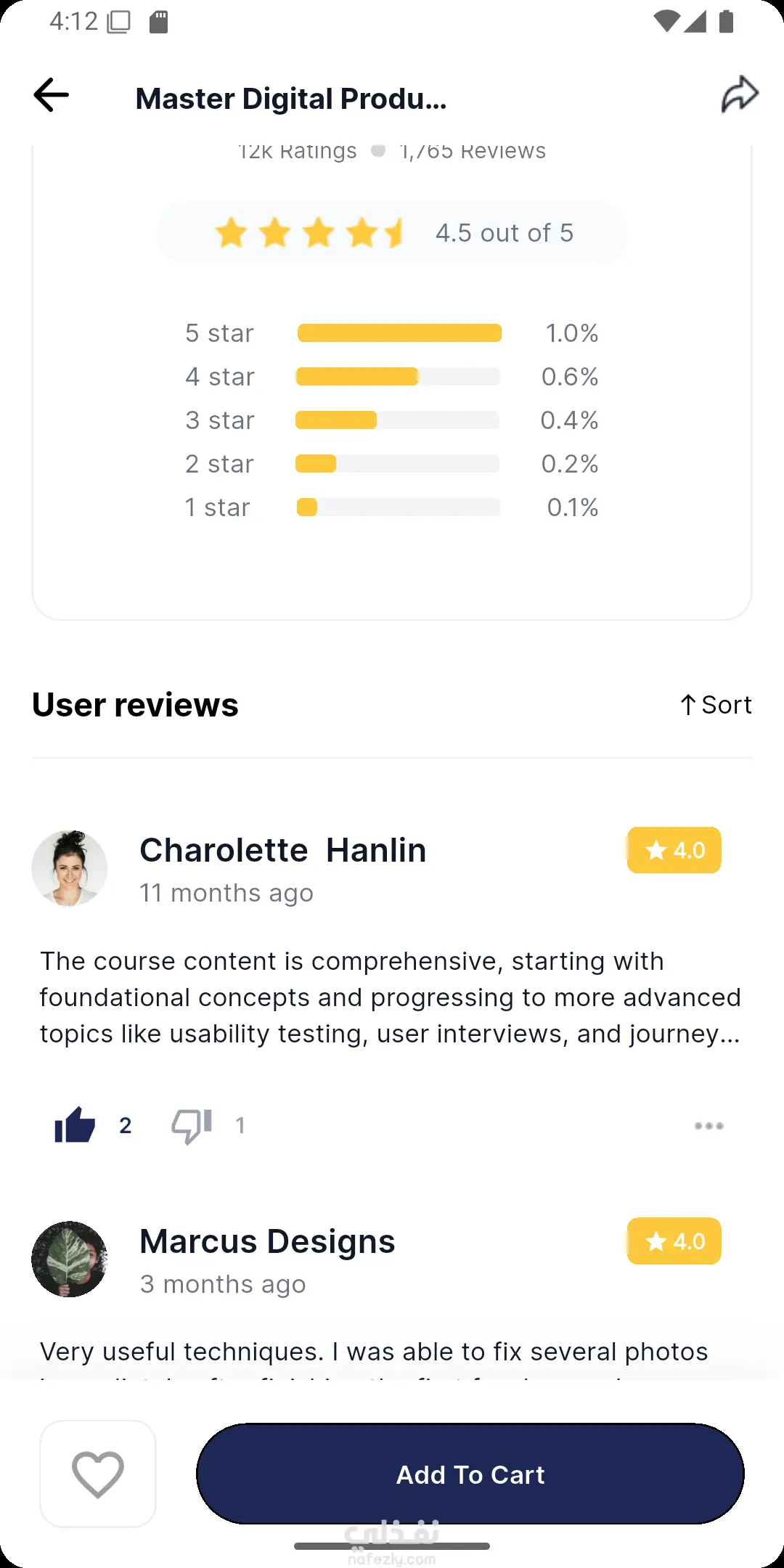Open the Sort reviews options
This screenshot has height=1568, width=784.
716,705
